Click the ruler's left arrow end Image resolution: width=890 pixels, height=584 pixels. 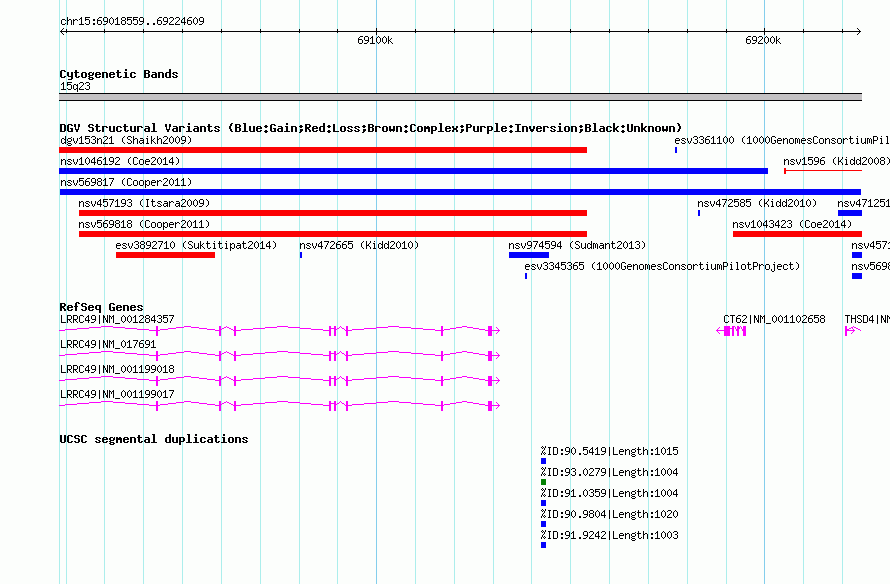pyautogui.click(x=63, y=31)
